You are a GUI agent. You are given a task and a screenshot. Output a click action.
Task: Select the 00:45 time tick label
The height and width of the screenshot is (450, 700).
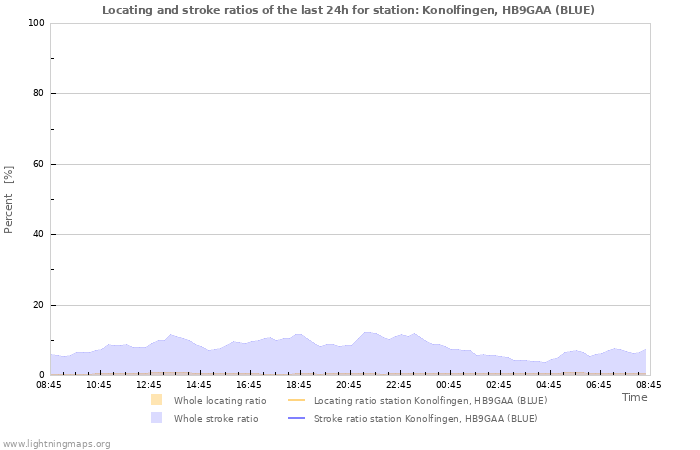pos(449,384)
